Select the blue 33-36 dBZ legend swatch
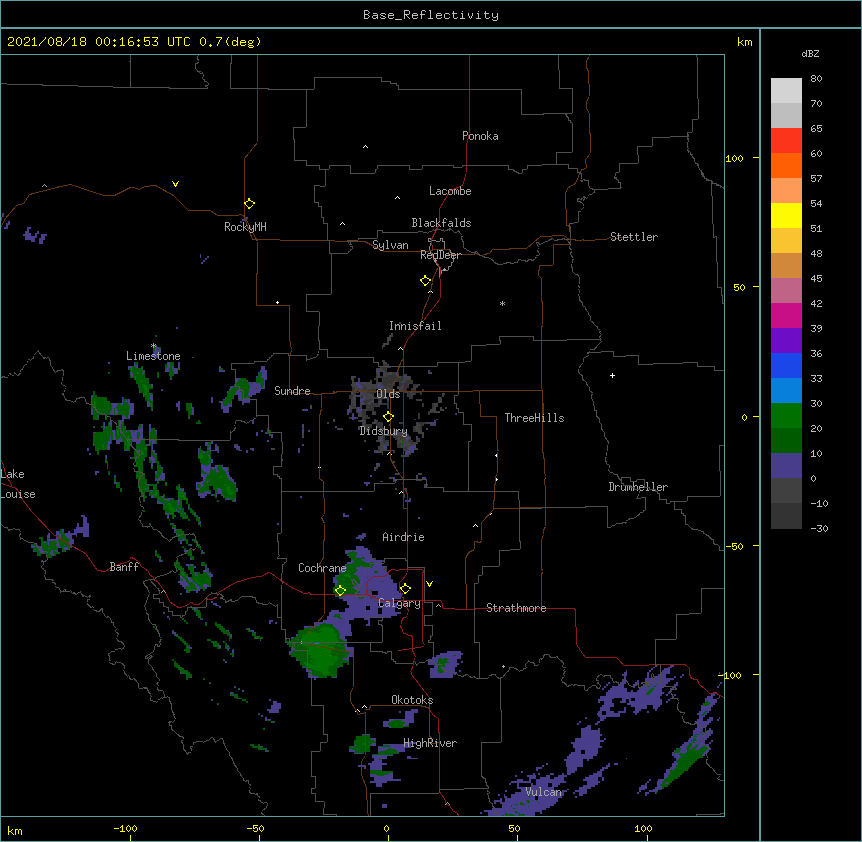Image resolution: width=862 pixels, height=842 pixels. (786, 365)
